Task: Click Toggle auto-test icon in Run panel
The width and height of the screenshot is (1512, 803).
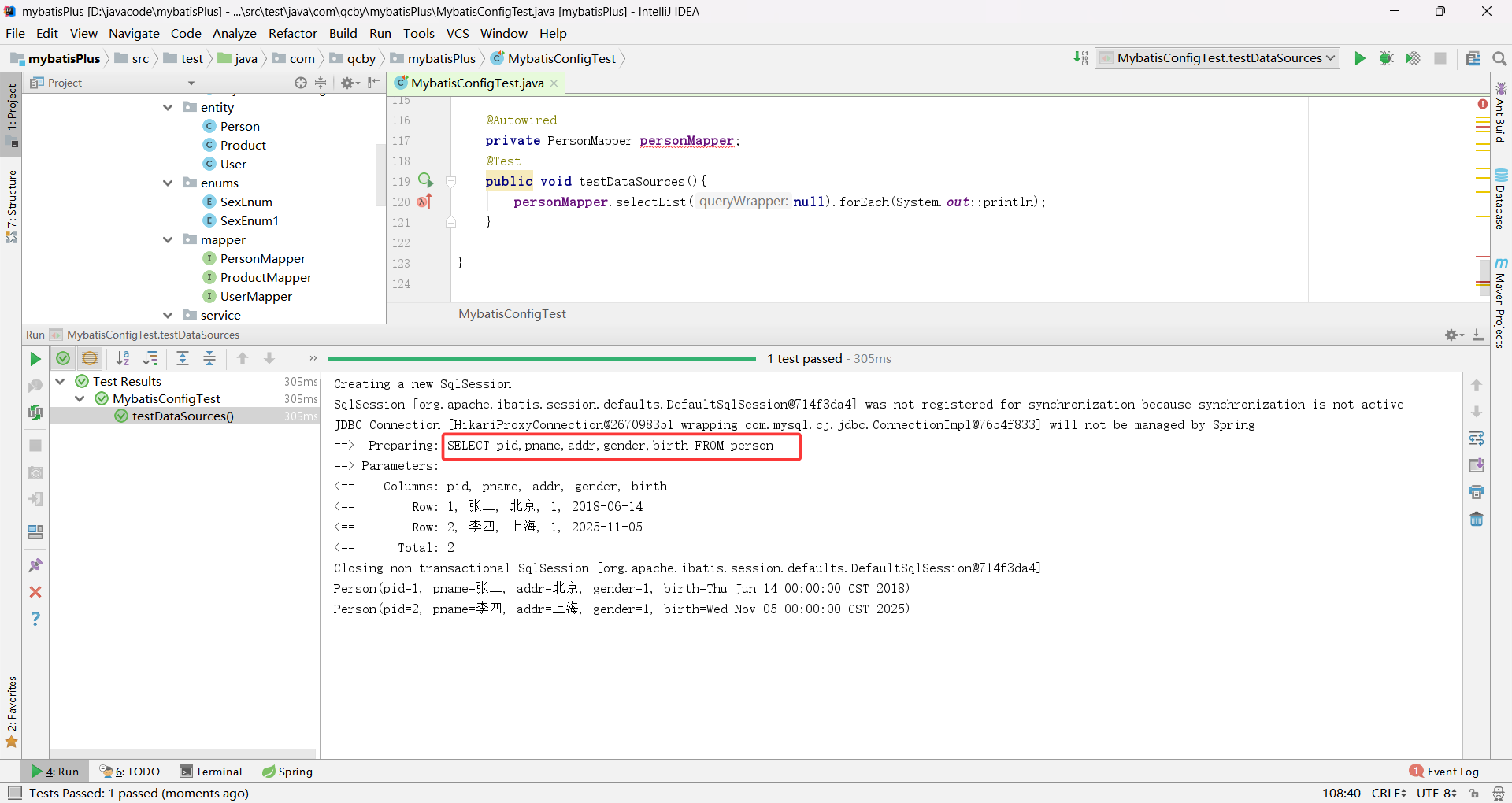Action: pyautogui.click(x=35, y=413)
